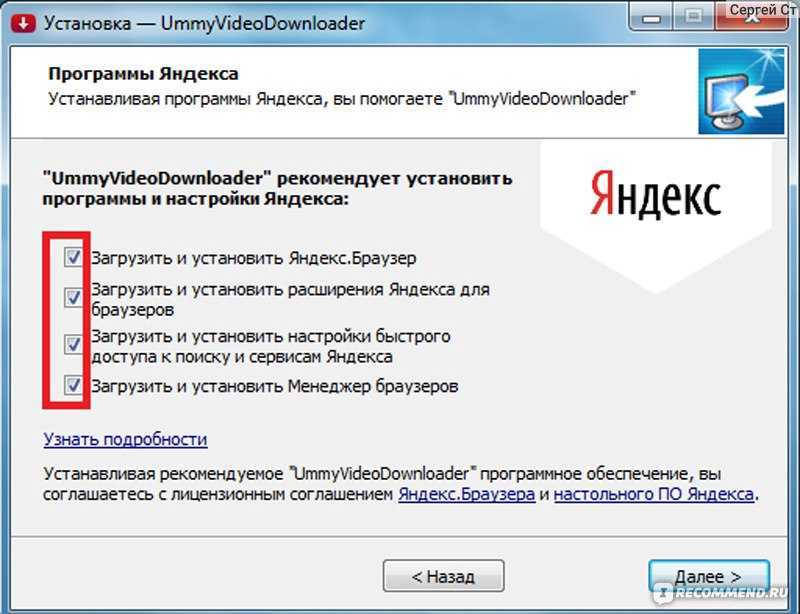Image resolution: width=800 pixels, height=614 pixels.
Task: Open the Яндекс.Браузера license agreement link
Action: pos(466,494)
